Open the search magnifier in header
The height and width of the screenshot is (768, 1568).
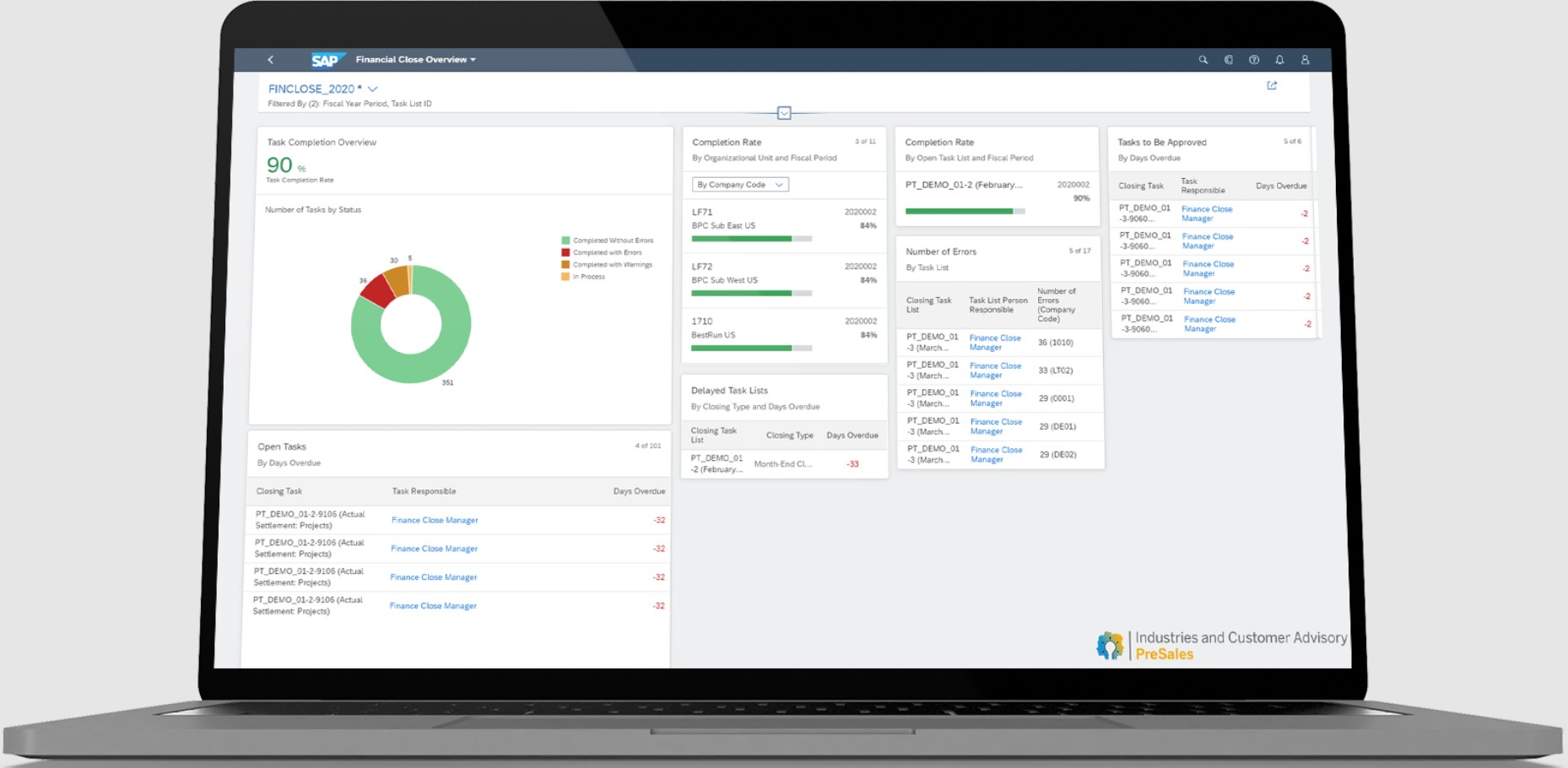pos(1203,60)
